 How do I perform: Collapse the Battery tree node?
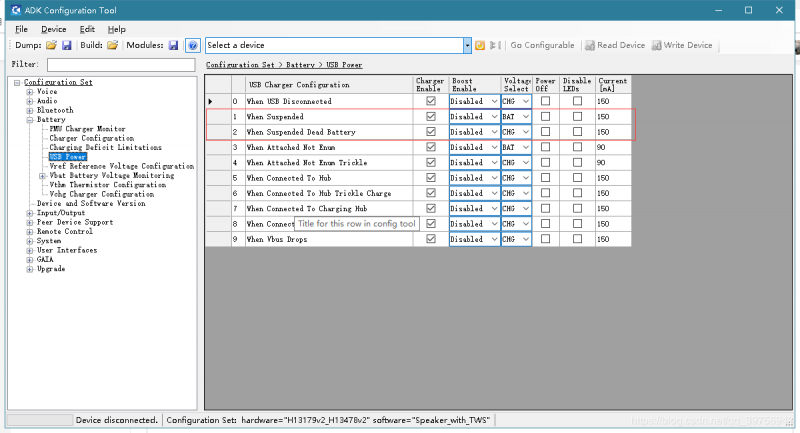(30, 120)
